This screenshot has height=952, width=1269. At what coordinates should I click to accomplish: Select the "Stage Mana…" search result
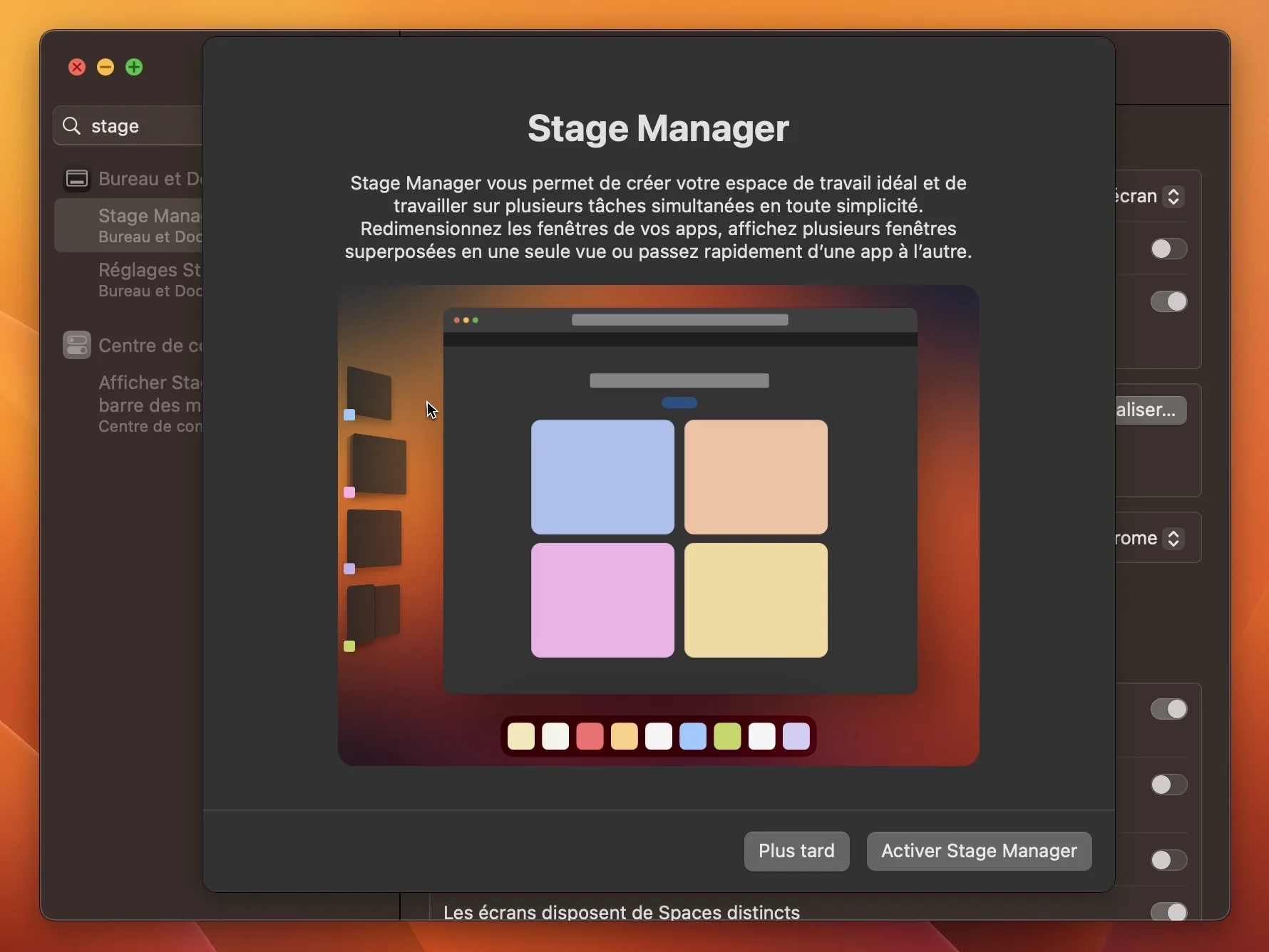tap(128, 225)
